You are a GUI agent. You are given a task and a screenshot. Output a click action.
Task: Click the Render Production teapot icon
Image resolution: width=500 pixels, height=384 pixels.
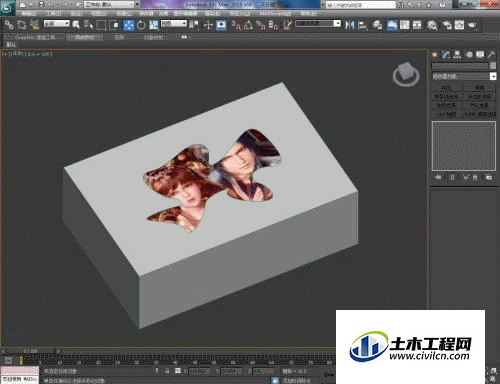coord(472,25)
